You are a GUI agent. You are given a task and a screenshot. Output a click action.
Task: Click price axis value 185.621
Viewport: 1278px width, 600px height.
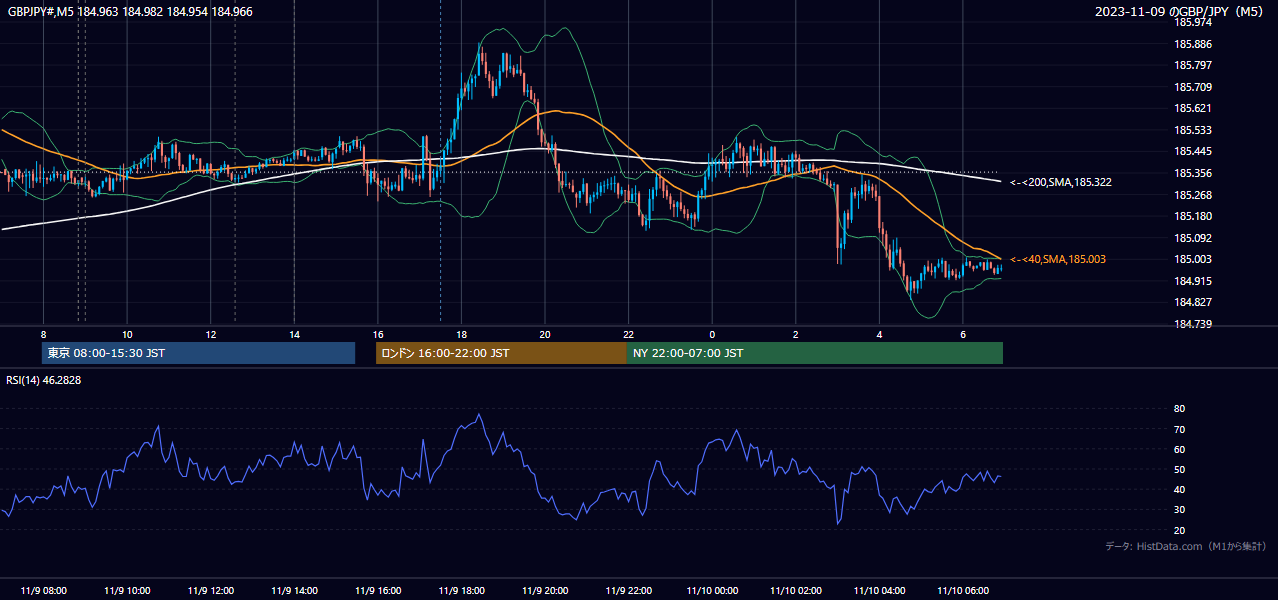point(1192,108)
